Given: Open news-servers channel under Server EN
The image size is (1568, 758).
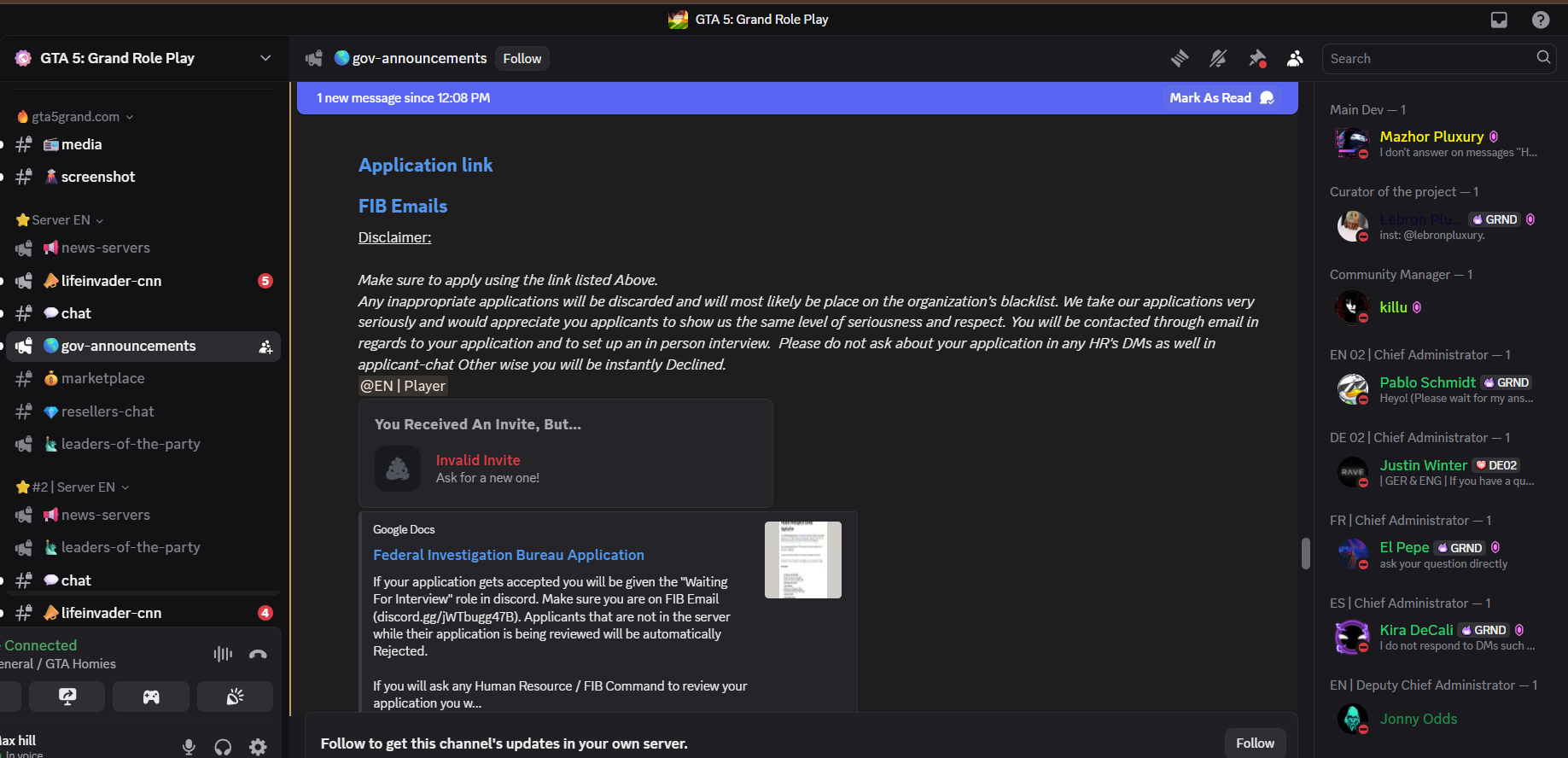Looking at the screenshot, I should click(143, 248).
